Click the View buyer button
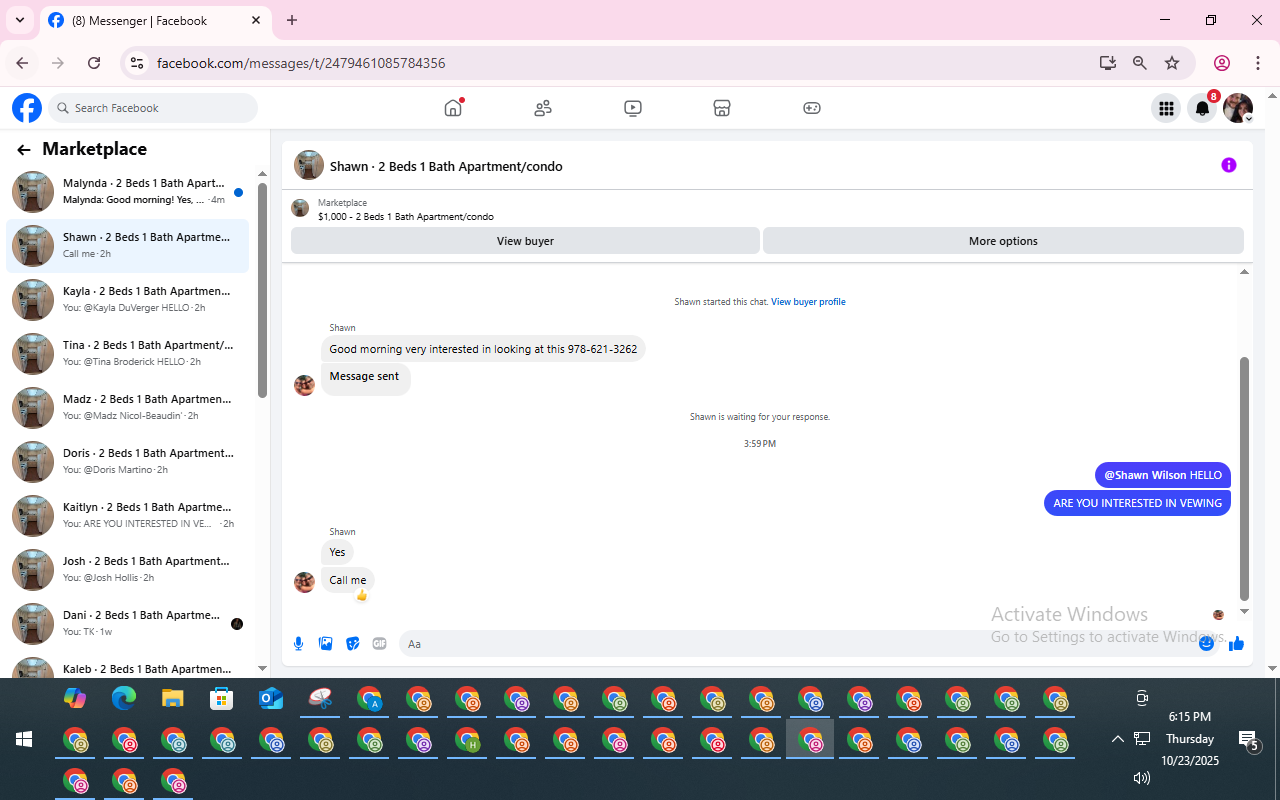1280x800 pixels. [x=525, y=241]
